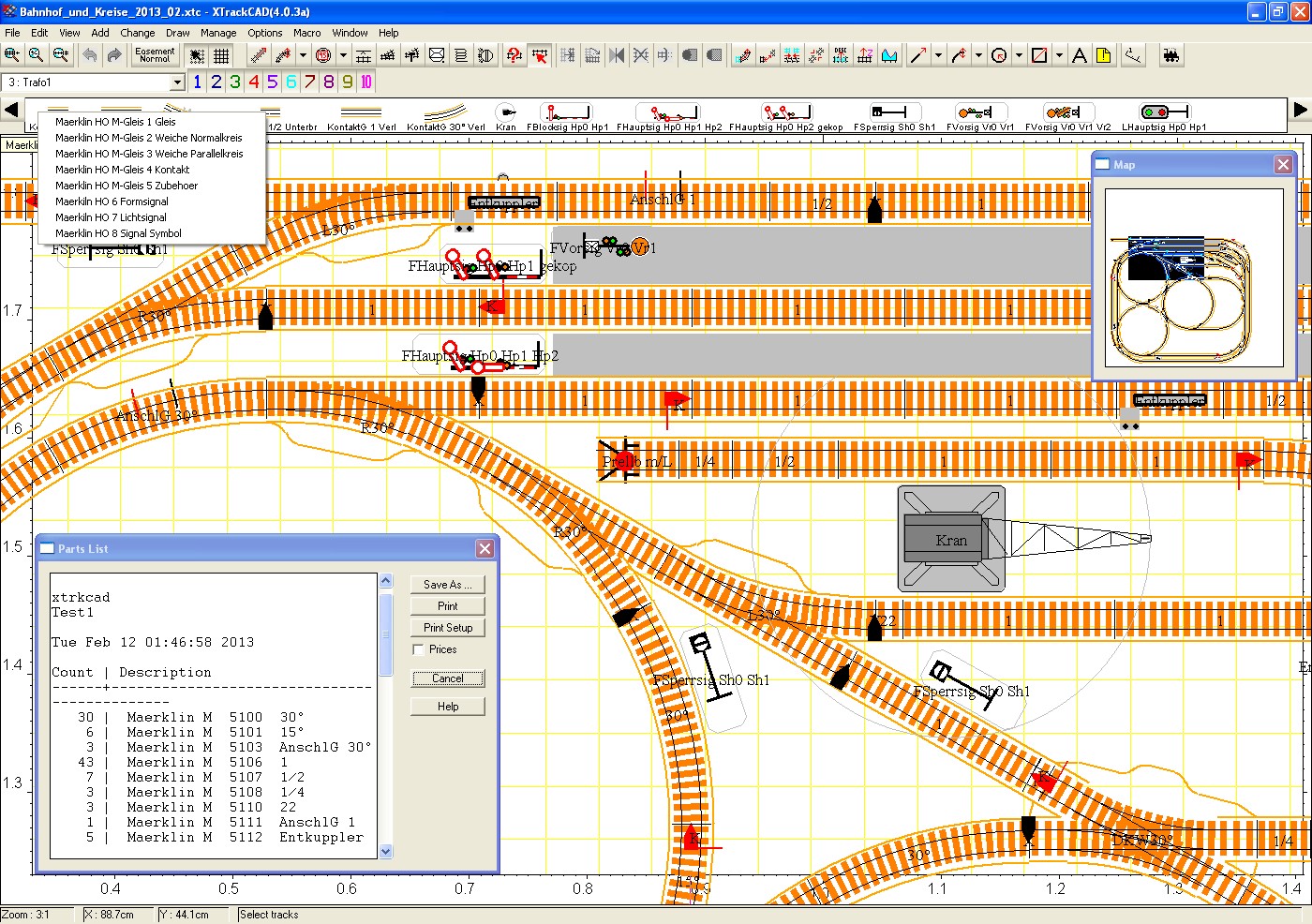Toggle layer 7 visibility button
Image resolution: width=1312 pixels, height=924 pixels.
pos(310,82)
